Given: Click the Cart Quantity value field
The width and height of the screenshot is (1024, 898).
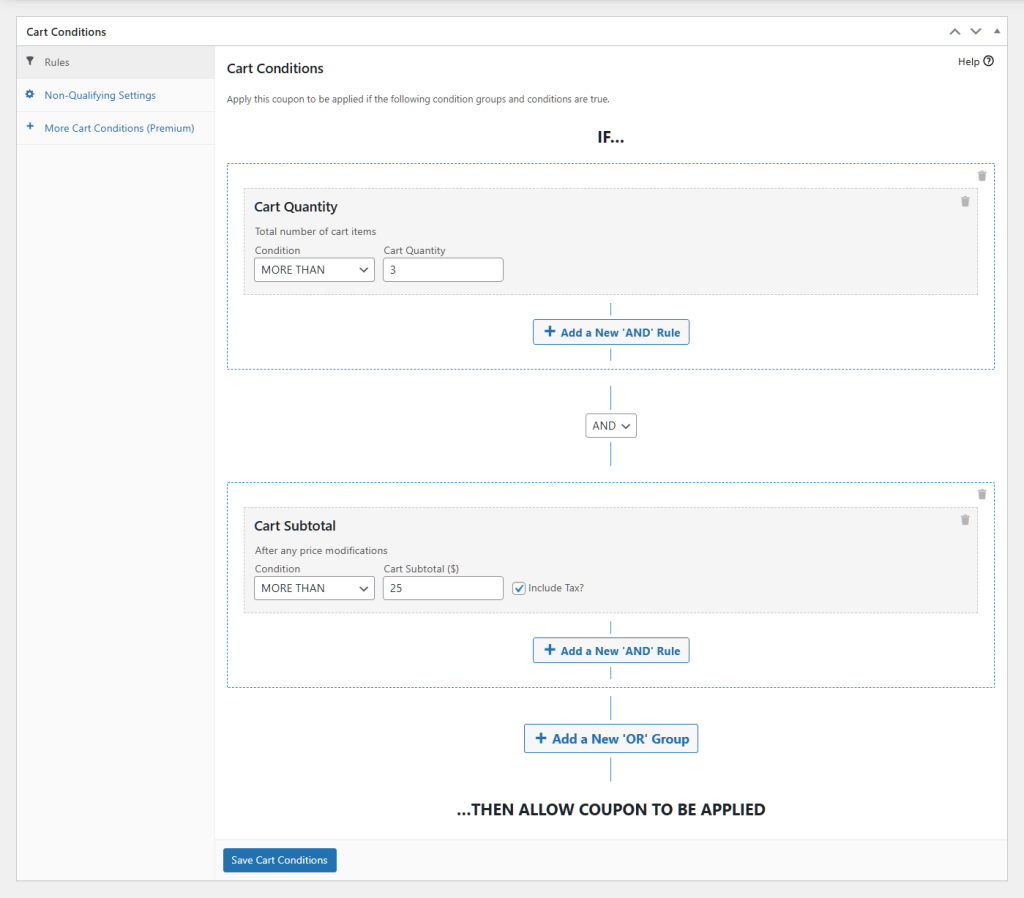Looking at the screenshot, I should coord(443,269).
